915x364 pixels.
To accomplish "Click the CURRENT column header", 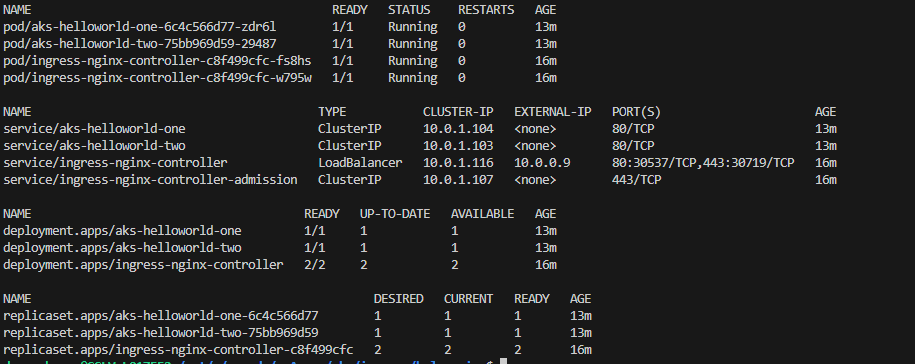I will 469,299.
